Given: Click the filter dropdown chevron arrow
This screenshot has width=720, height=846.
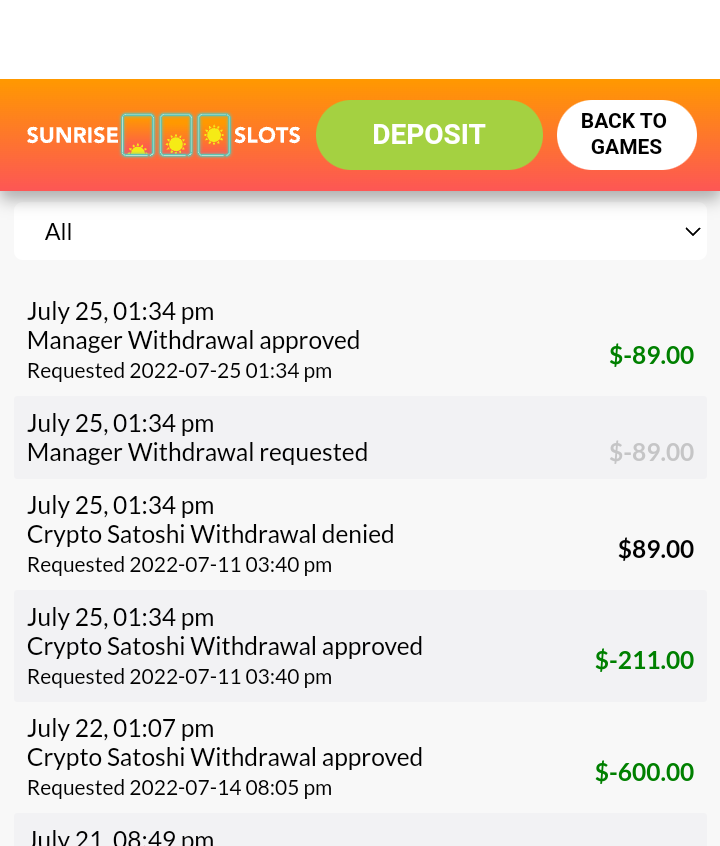Looking at the screenshot, I should (x=692, y=232).
